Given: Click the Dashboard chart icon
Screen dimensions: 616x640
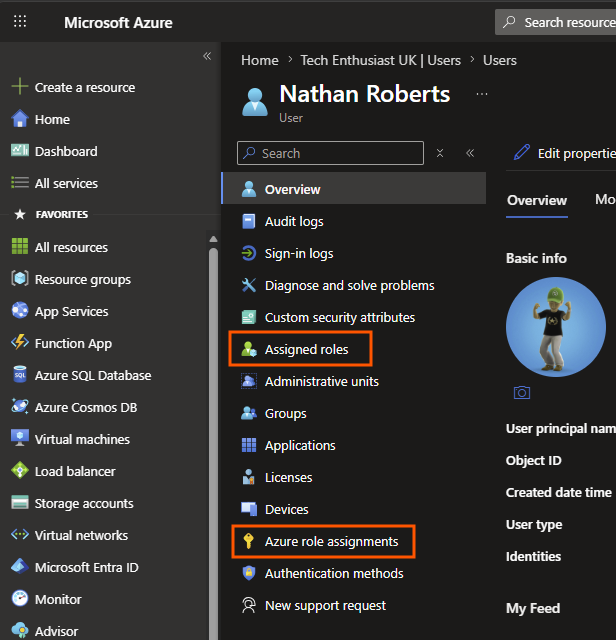Looking at the screenshot, I should (20, 151).
